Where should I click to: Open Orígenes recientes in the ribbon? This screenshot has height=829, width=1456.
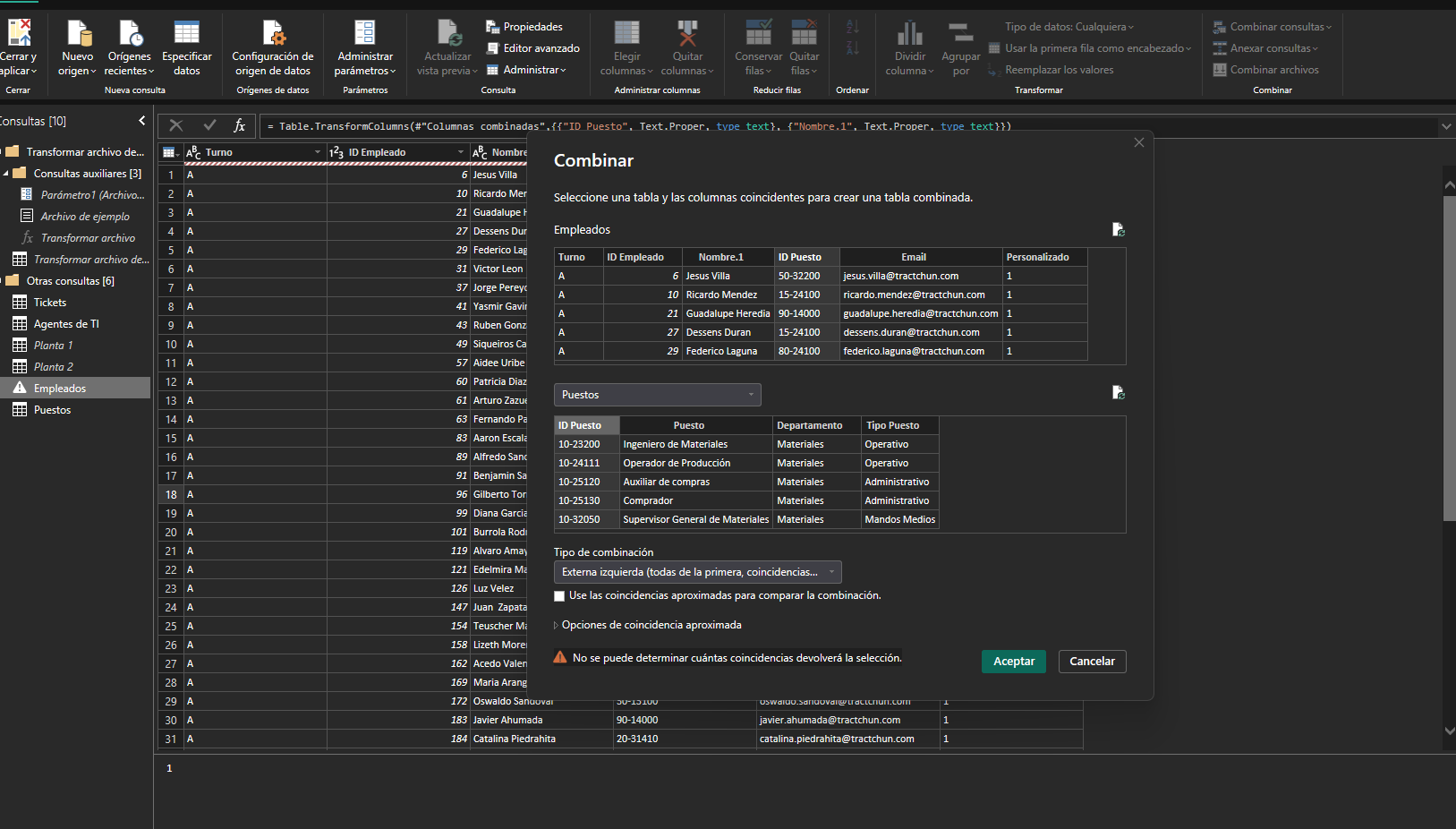(129, 63)
